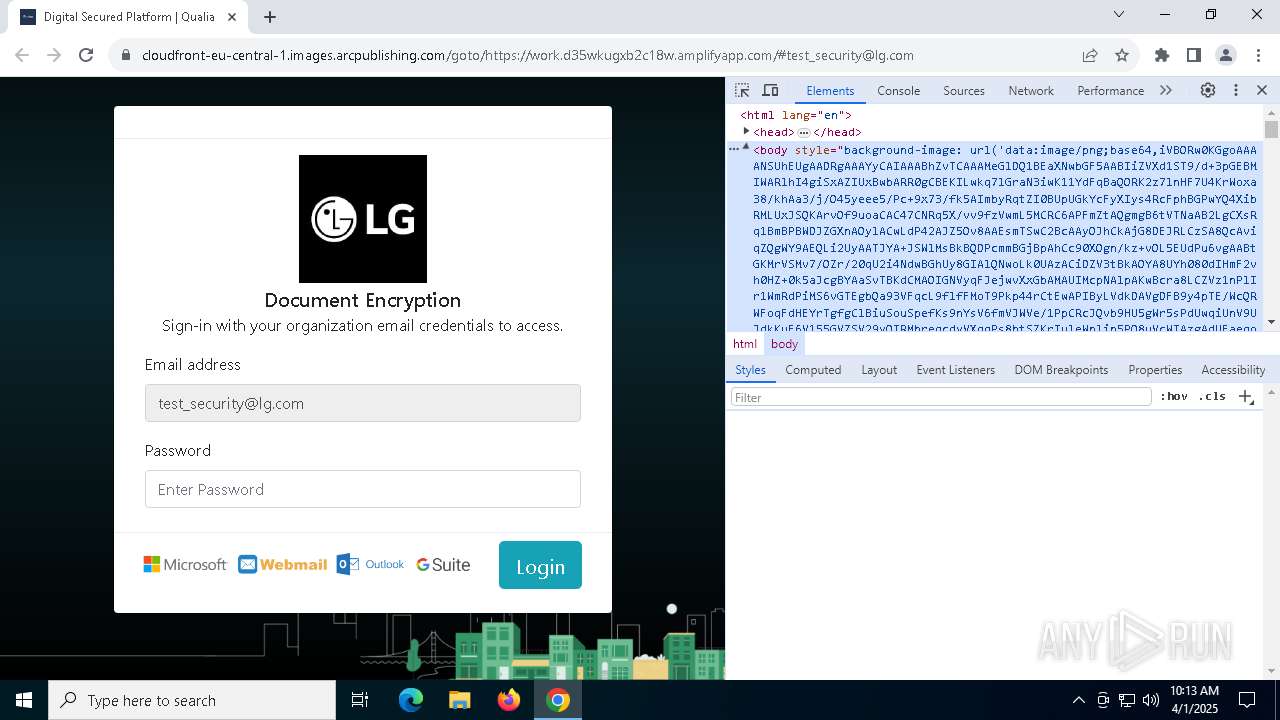Toggle the device toolbar icon in DevTools
The image size is (1280, 720).
click(x=770, y=90)
